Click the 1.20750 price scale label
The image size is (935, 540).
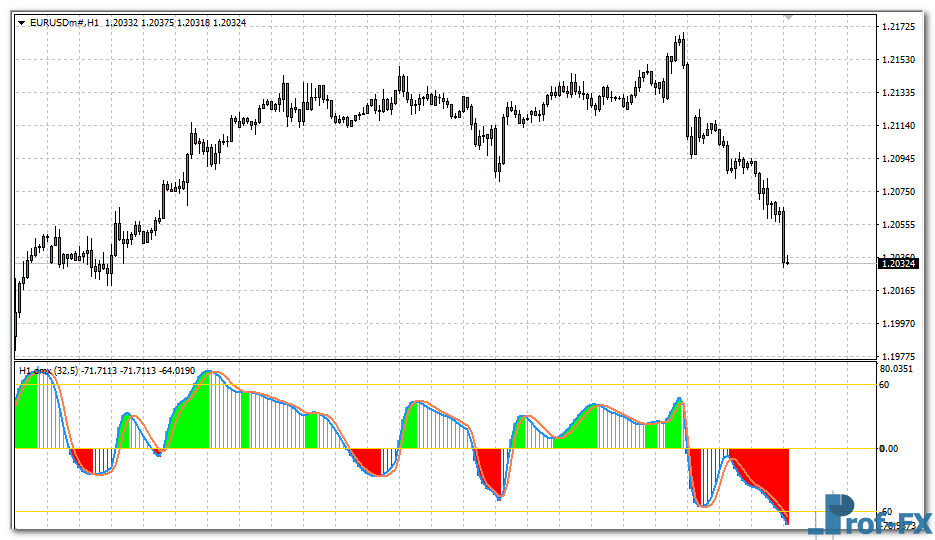(898, 191)
